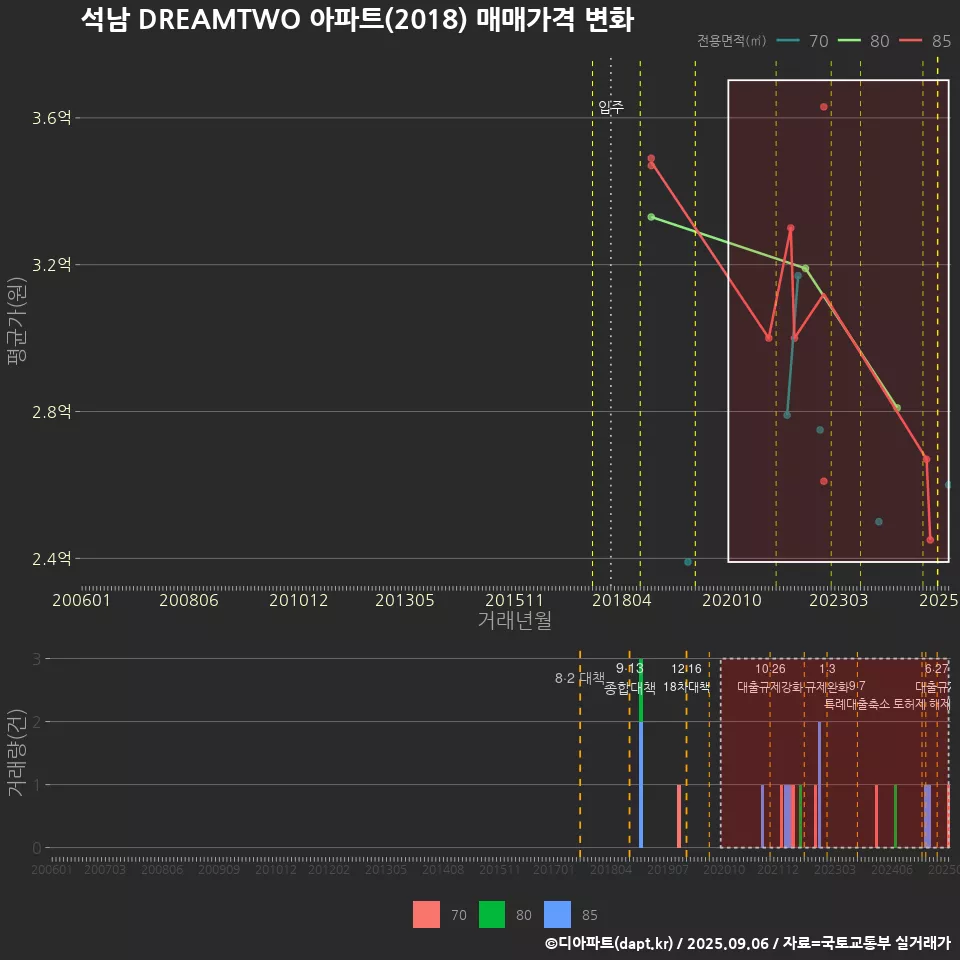Click the blue 85 swatch in the bottom legend
The width and height of the screenshot is (960, 960).
(557, 915)
